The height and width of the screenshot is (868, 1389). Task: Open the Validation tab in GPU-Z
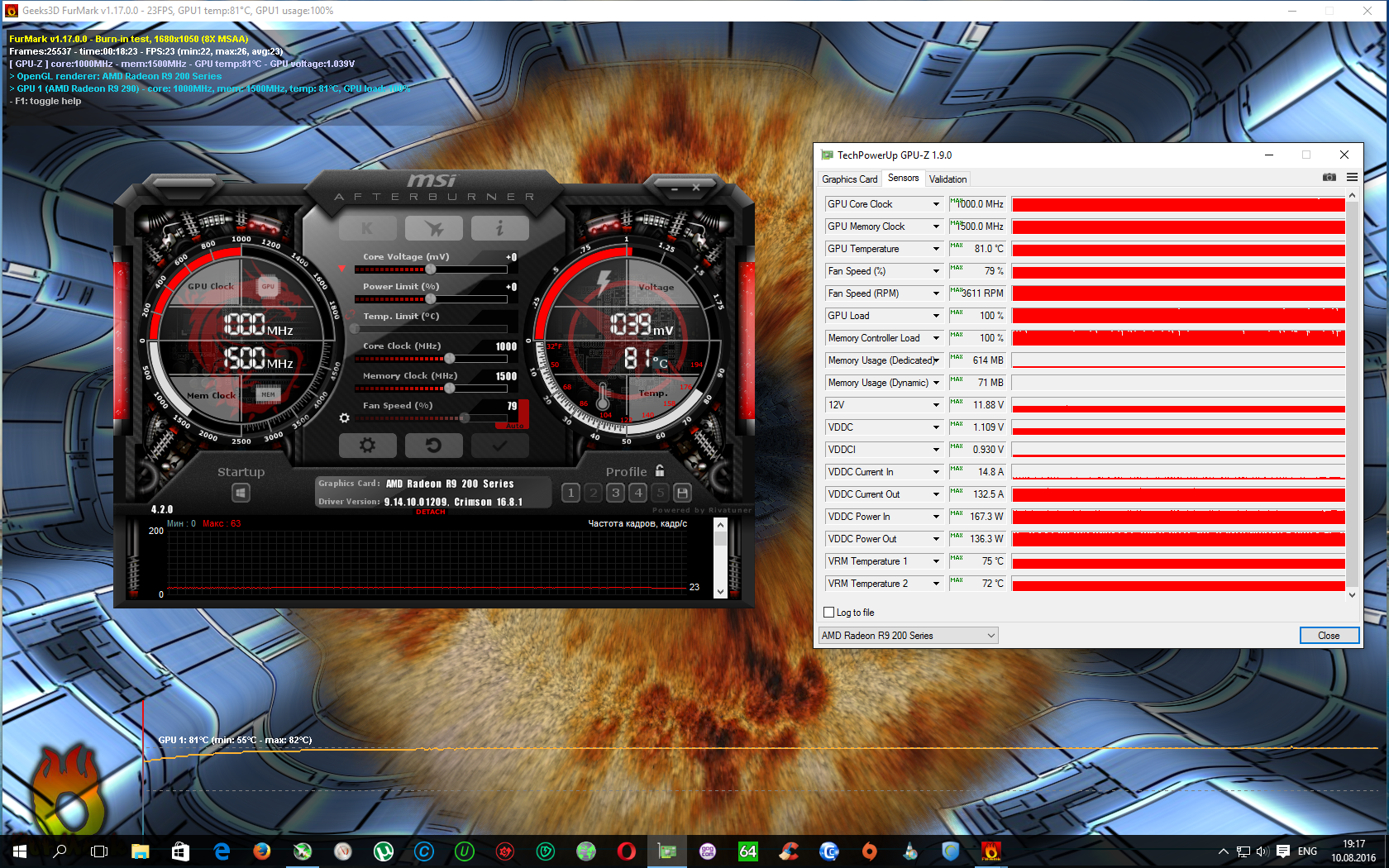coord(947,179)
